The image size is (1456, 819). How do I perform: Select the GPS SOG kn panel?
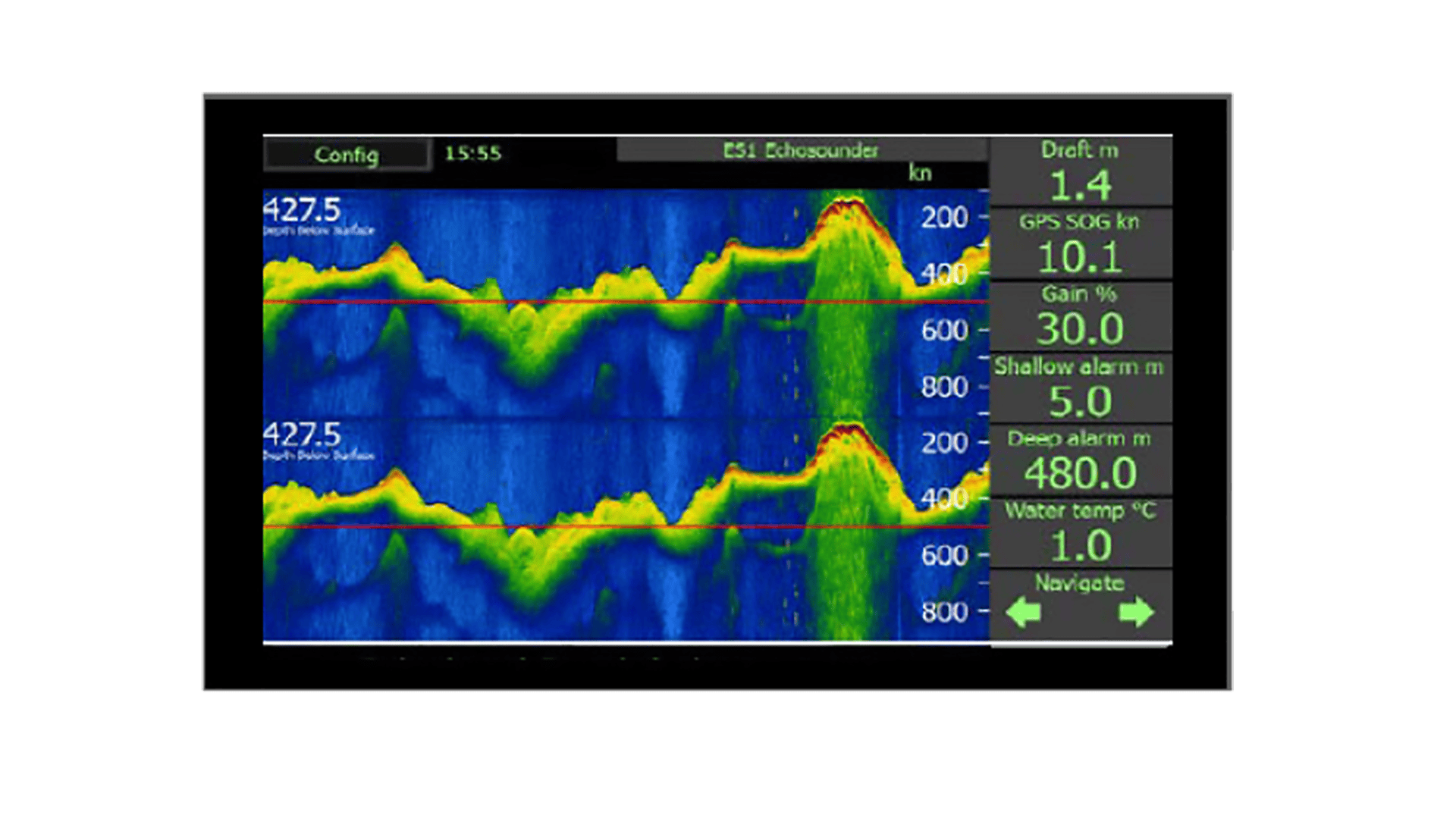pyautogui.click(x=1080, y=243)
